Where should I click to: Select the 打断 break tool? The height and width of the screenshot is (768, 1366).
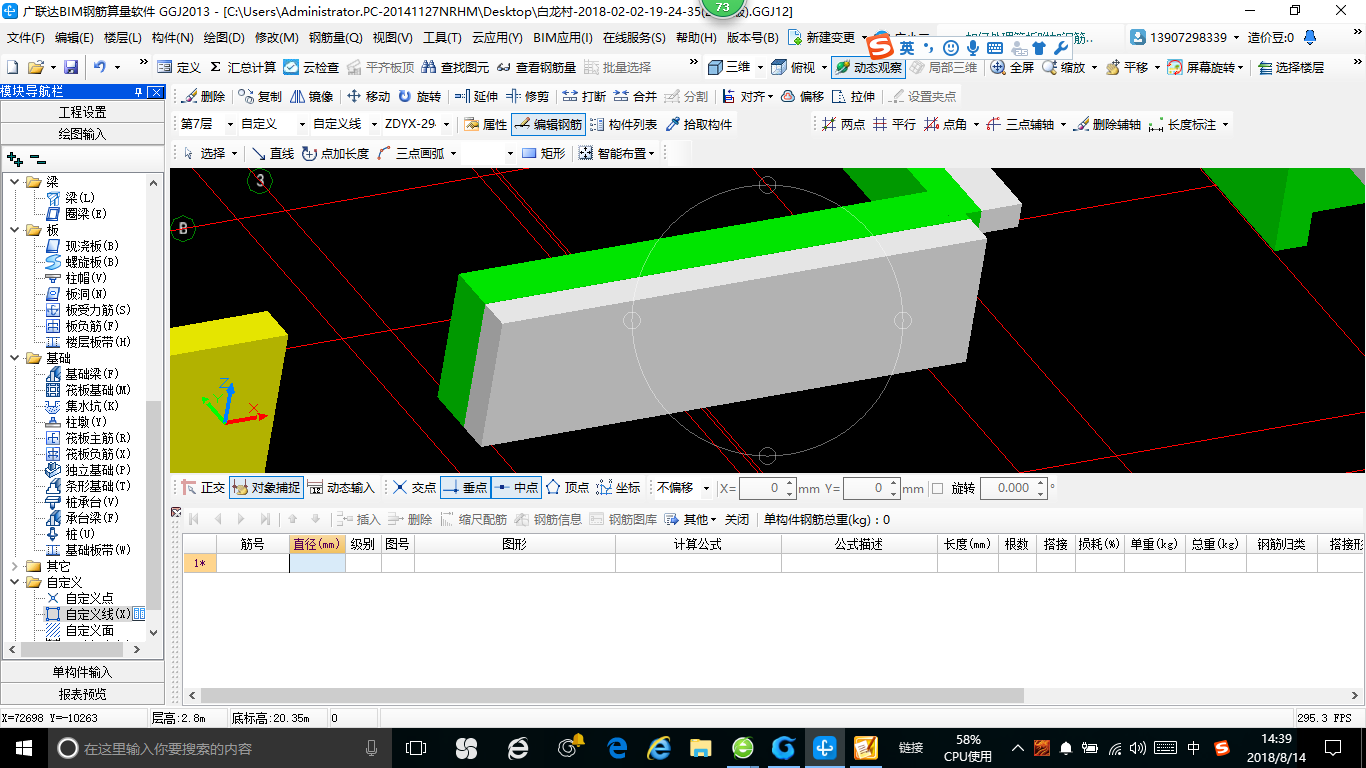point(584,97)
